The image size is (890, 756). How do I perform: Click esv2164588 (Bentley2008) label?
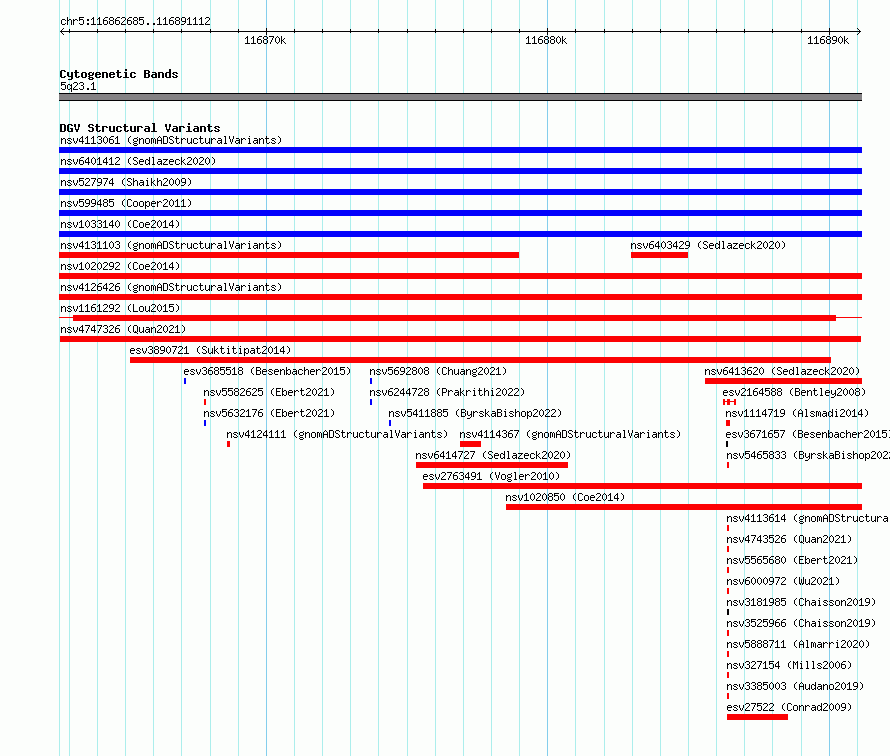(x=794, y=392)
